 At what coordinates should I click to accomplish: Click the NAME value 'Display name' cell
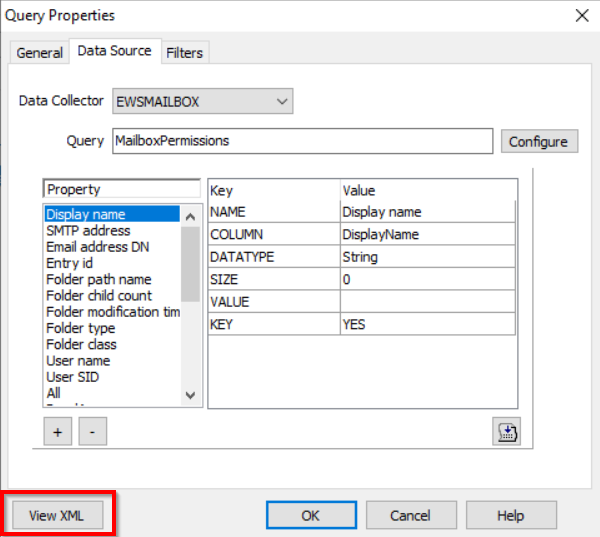click(428, 212)
